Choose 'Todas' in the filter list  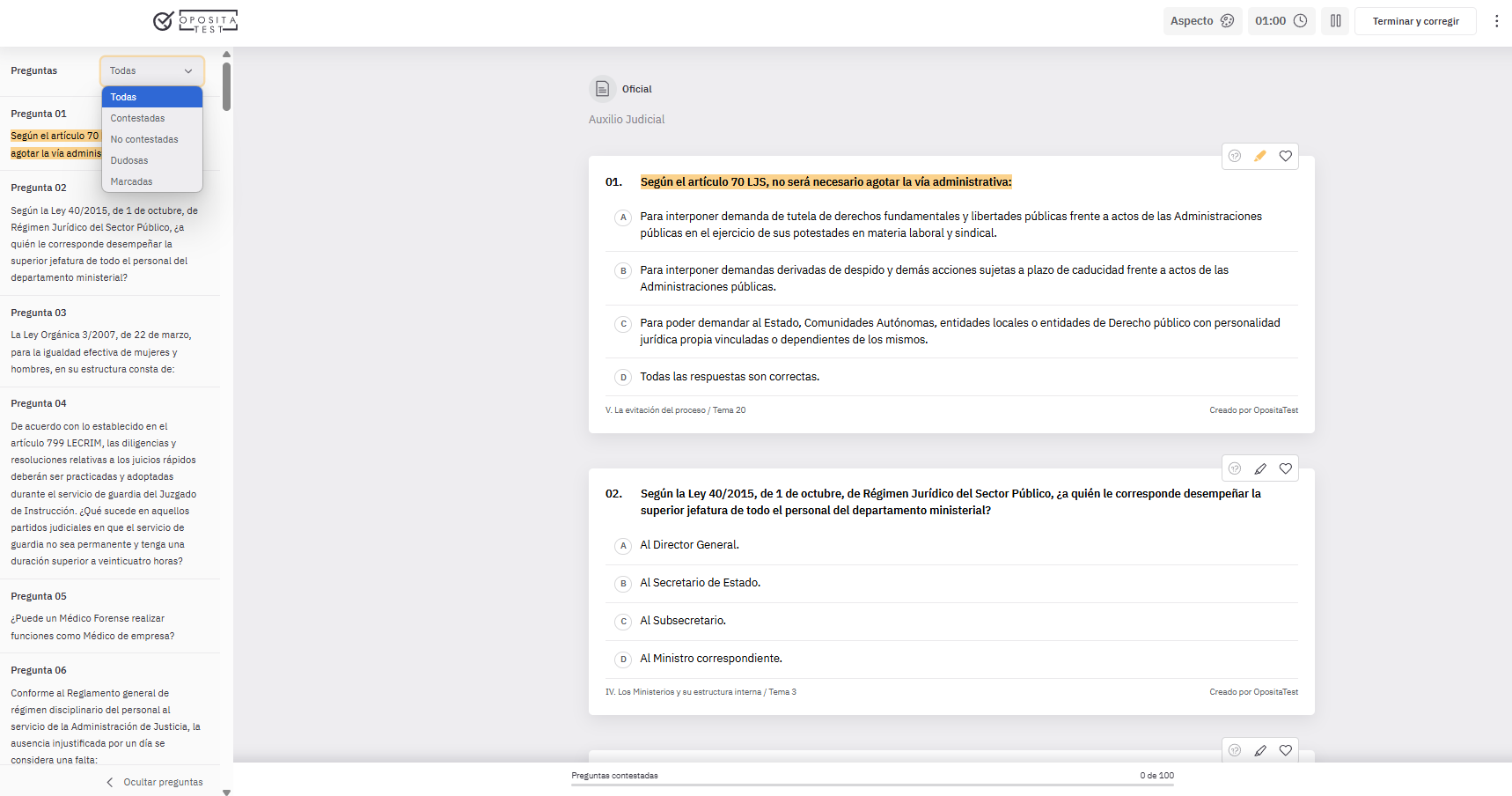coord(152,97)
